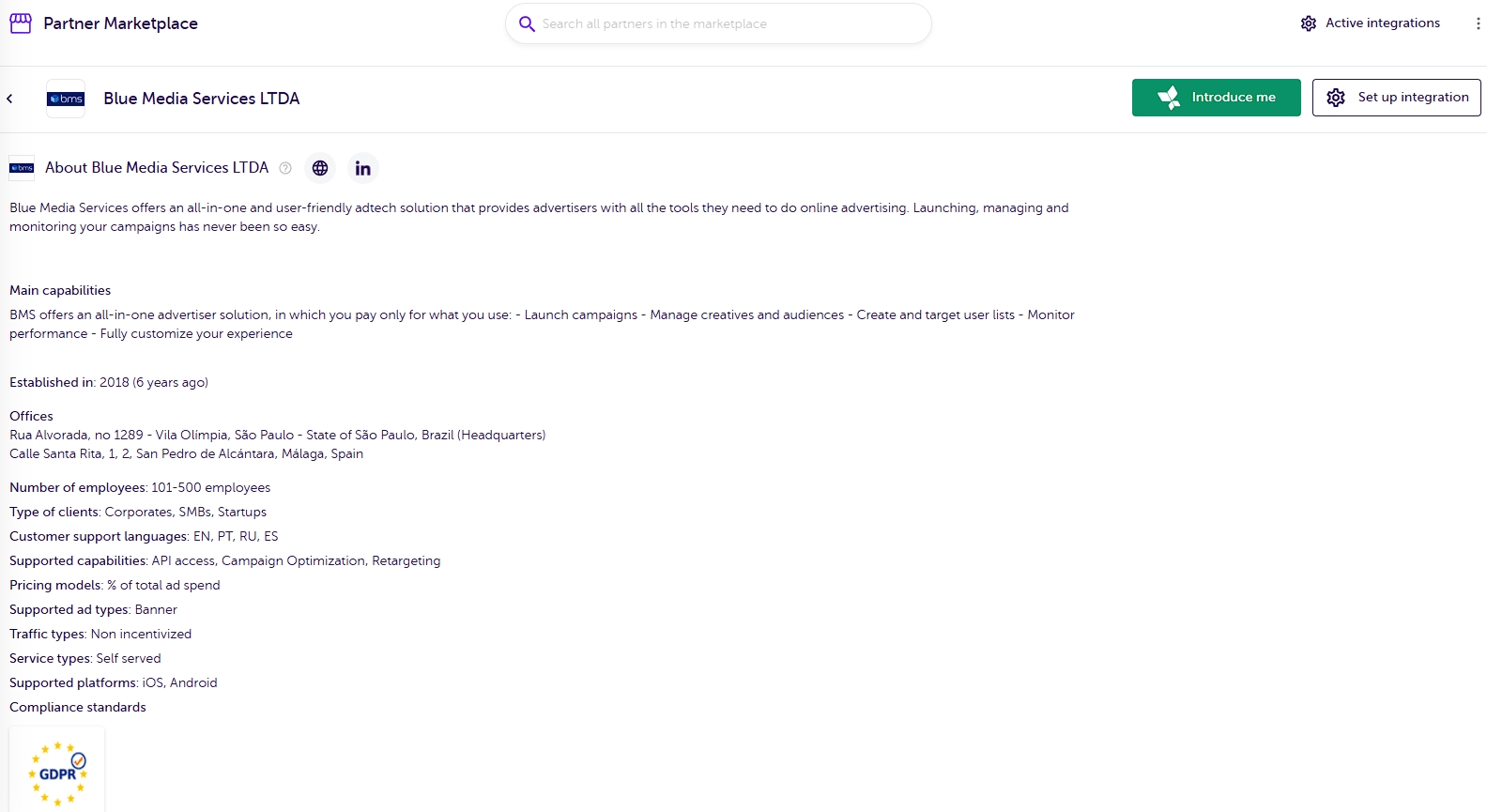
Task: Open the partner's LinkedIn page icon
Action: 362,168
